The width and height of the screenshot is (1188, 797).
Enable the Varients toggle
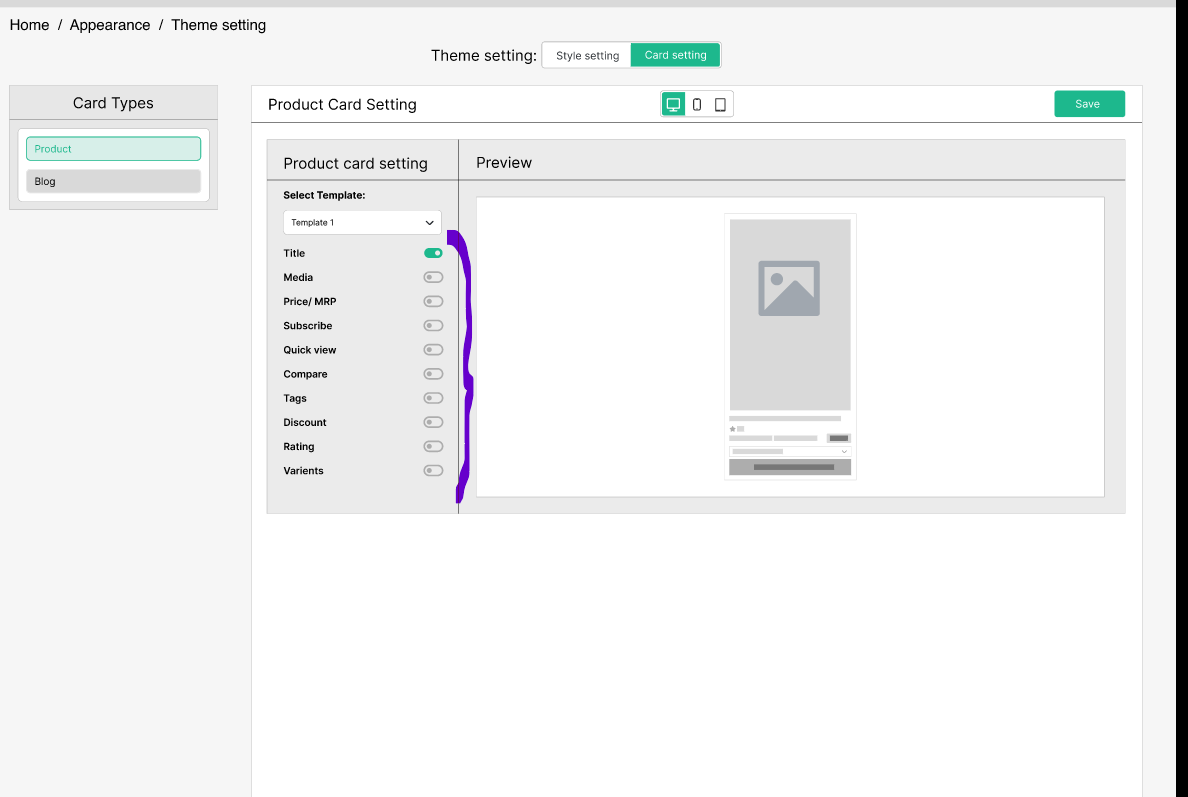click(433, 471)
